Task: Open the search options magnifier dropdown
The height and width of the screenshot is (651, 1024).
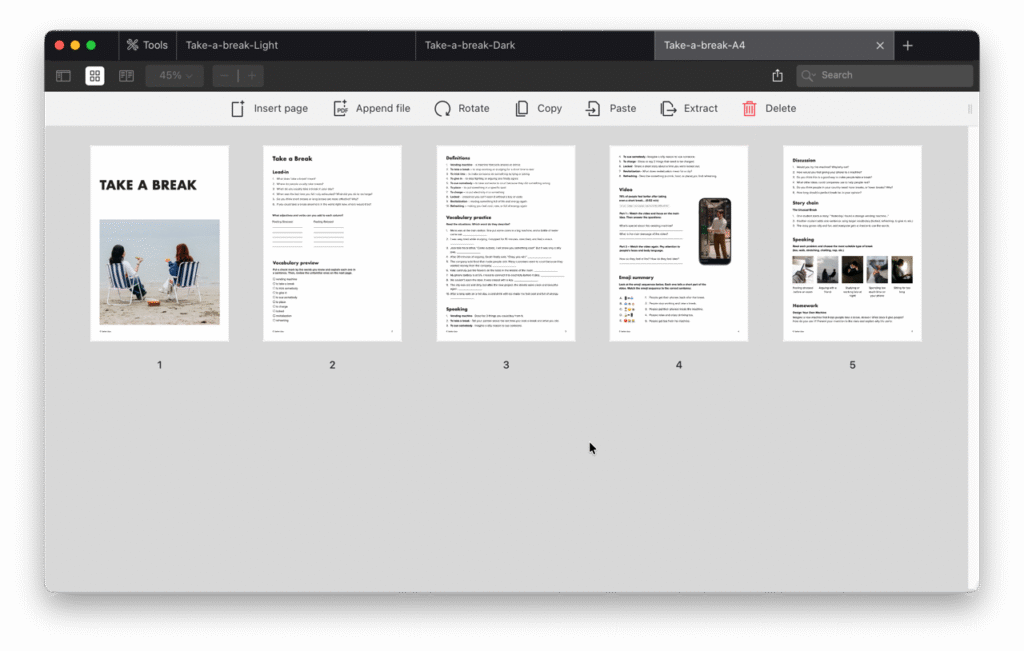Action: (809, 75)
